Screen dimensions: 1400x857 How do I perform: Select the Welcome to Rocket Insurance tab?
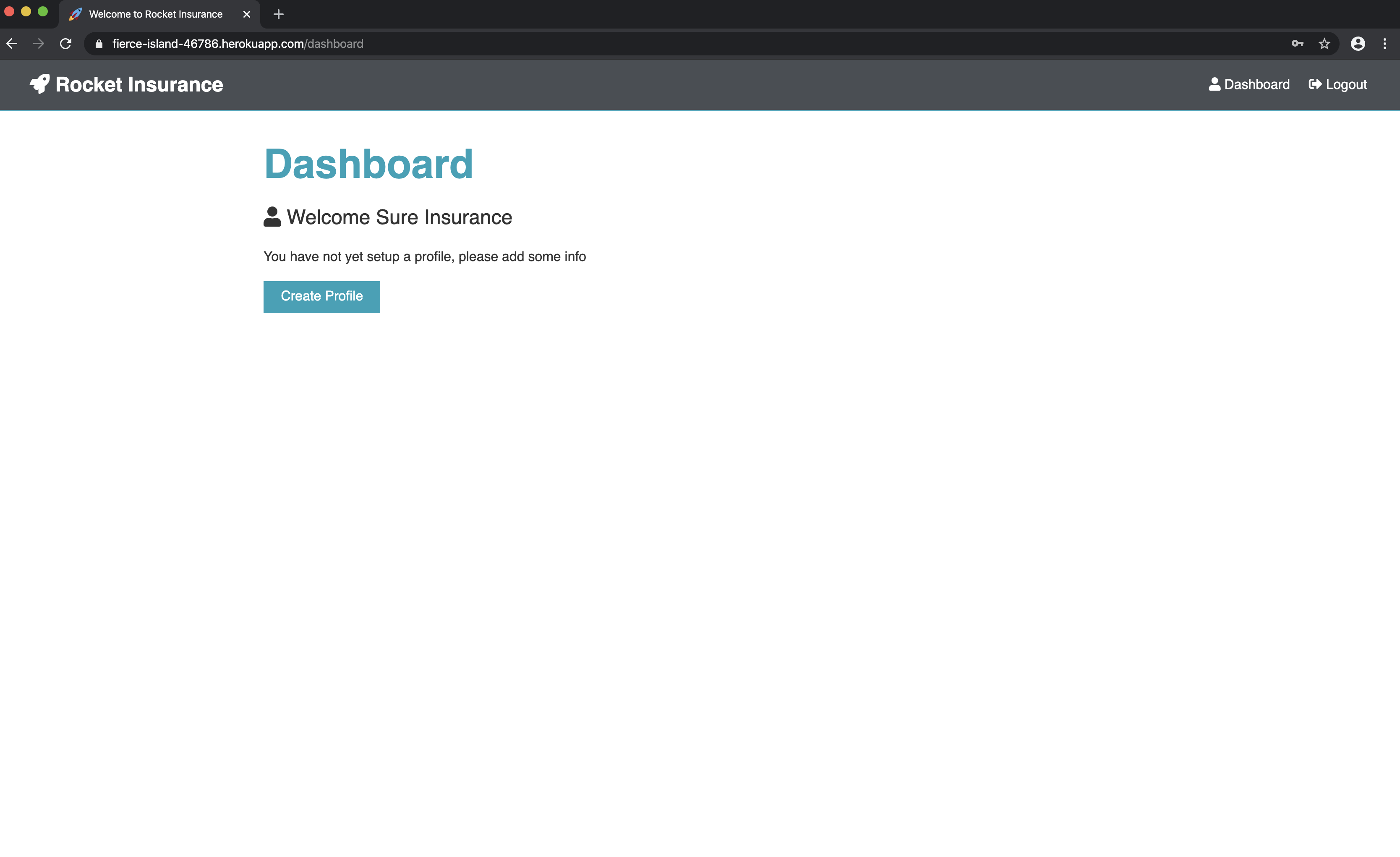tap(155, 14)
